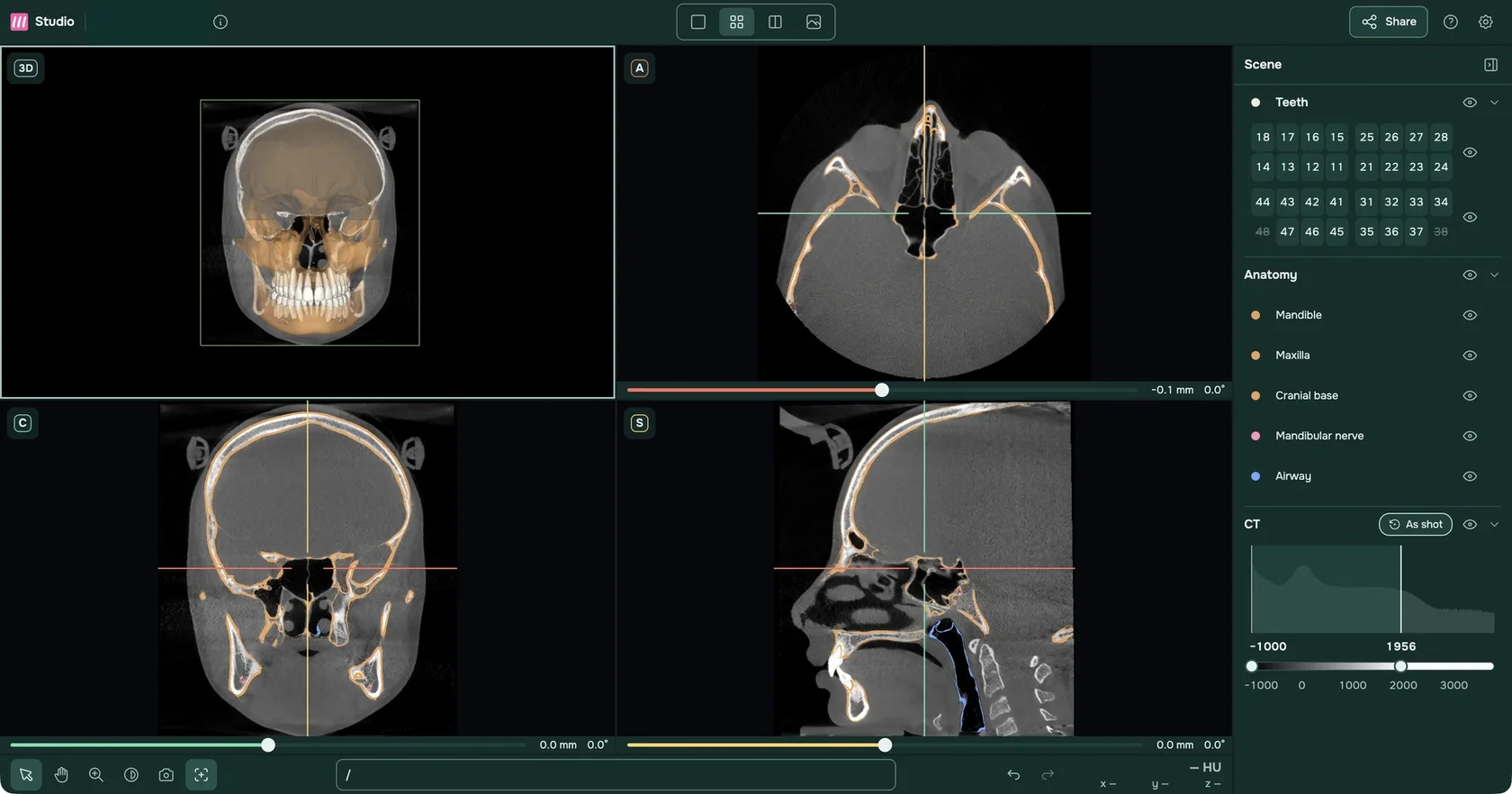Click the coronal view C badge
The image size is (1512, 794).
[x=23, y=423]
